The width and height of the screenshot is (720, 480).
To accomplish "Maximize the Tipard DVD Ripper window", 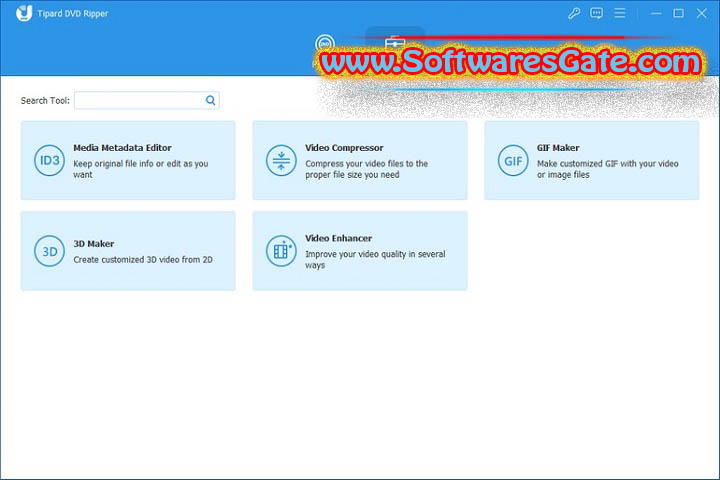I will 678,13.
